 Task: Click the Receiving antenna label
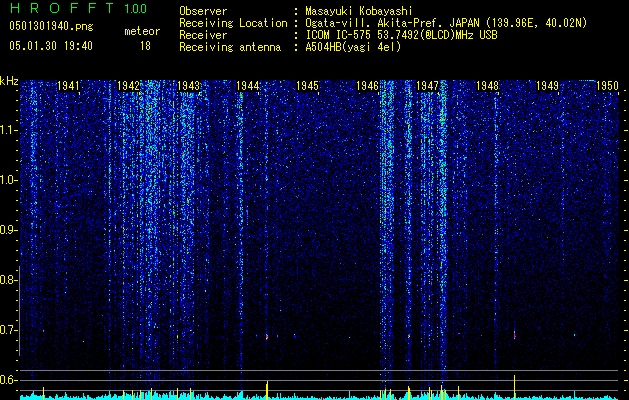click(x=230, y=47)
